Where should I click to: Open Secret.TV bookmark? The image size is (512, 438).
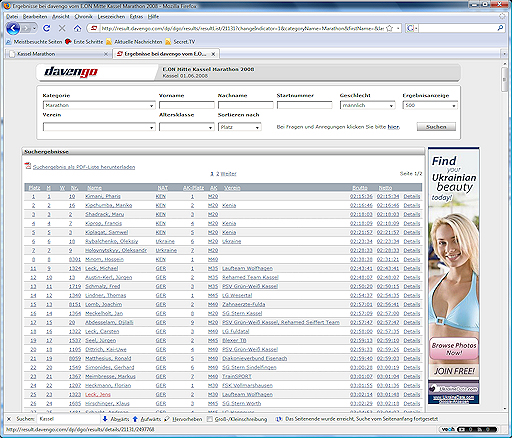180,42
